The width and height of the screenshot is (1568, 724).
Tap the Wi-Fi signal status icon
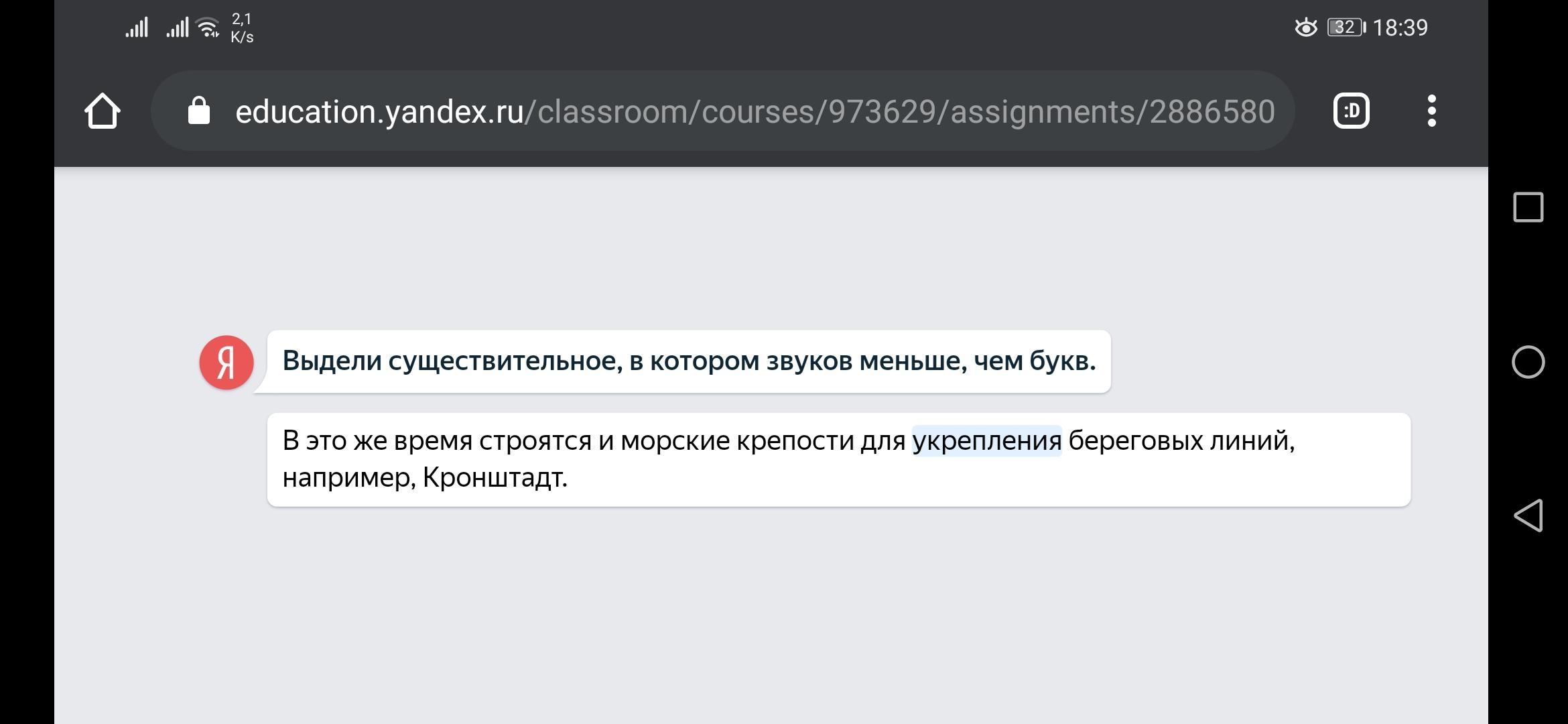208,27
